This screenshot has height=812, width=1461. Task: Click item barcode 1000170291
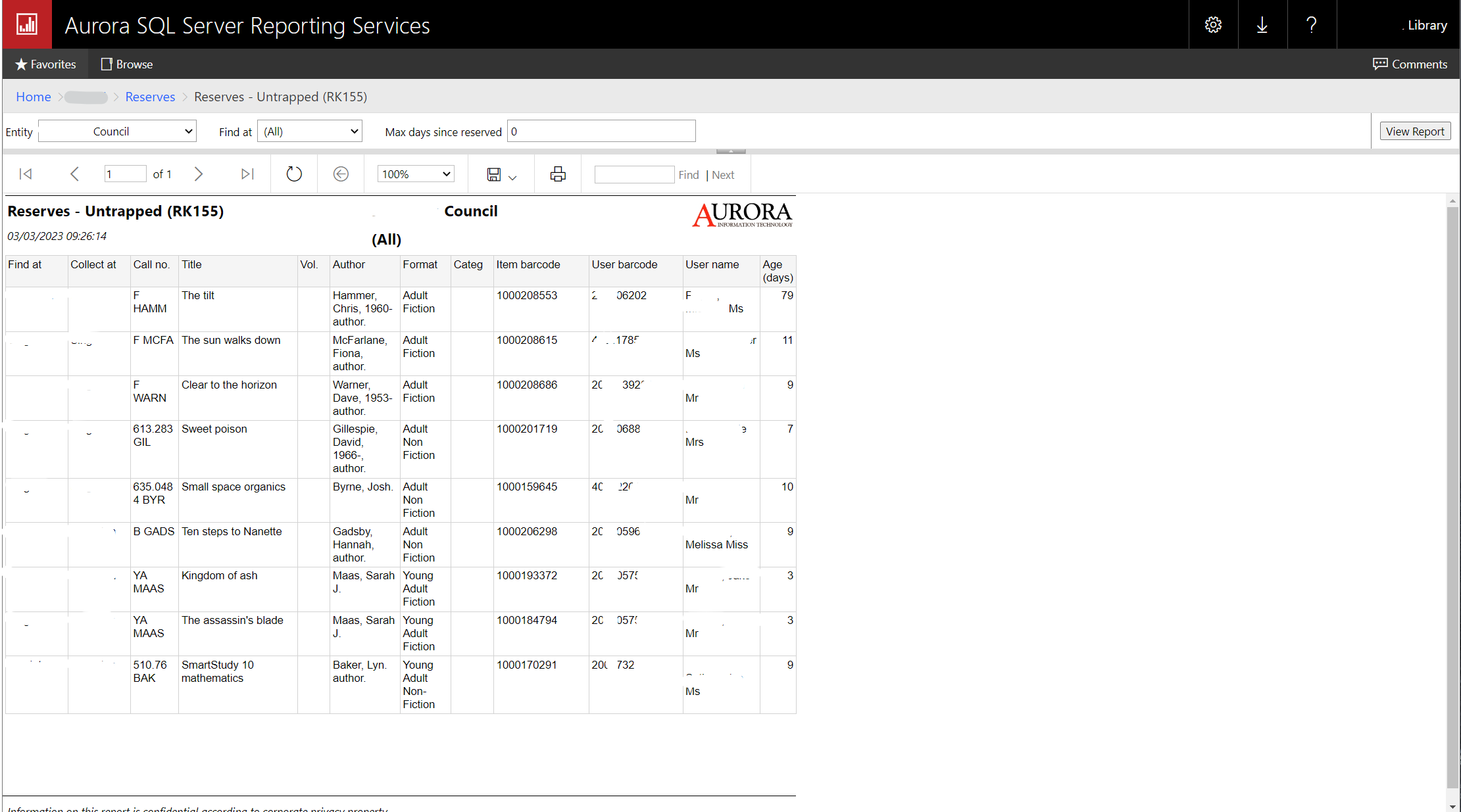click(527, 665)
